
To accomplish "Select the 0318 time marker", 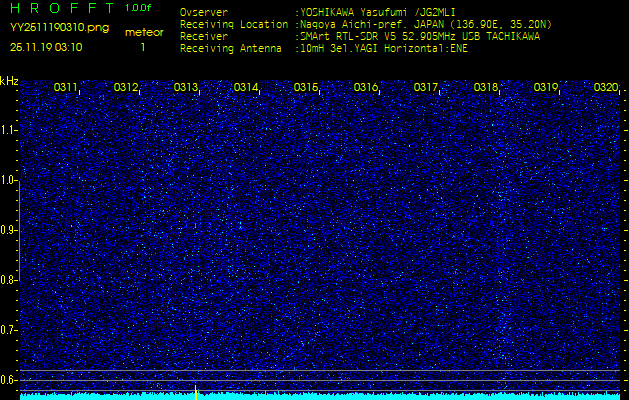I will point(486,88).
